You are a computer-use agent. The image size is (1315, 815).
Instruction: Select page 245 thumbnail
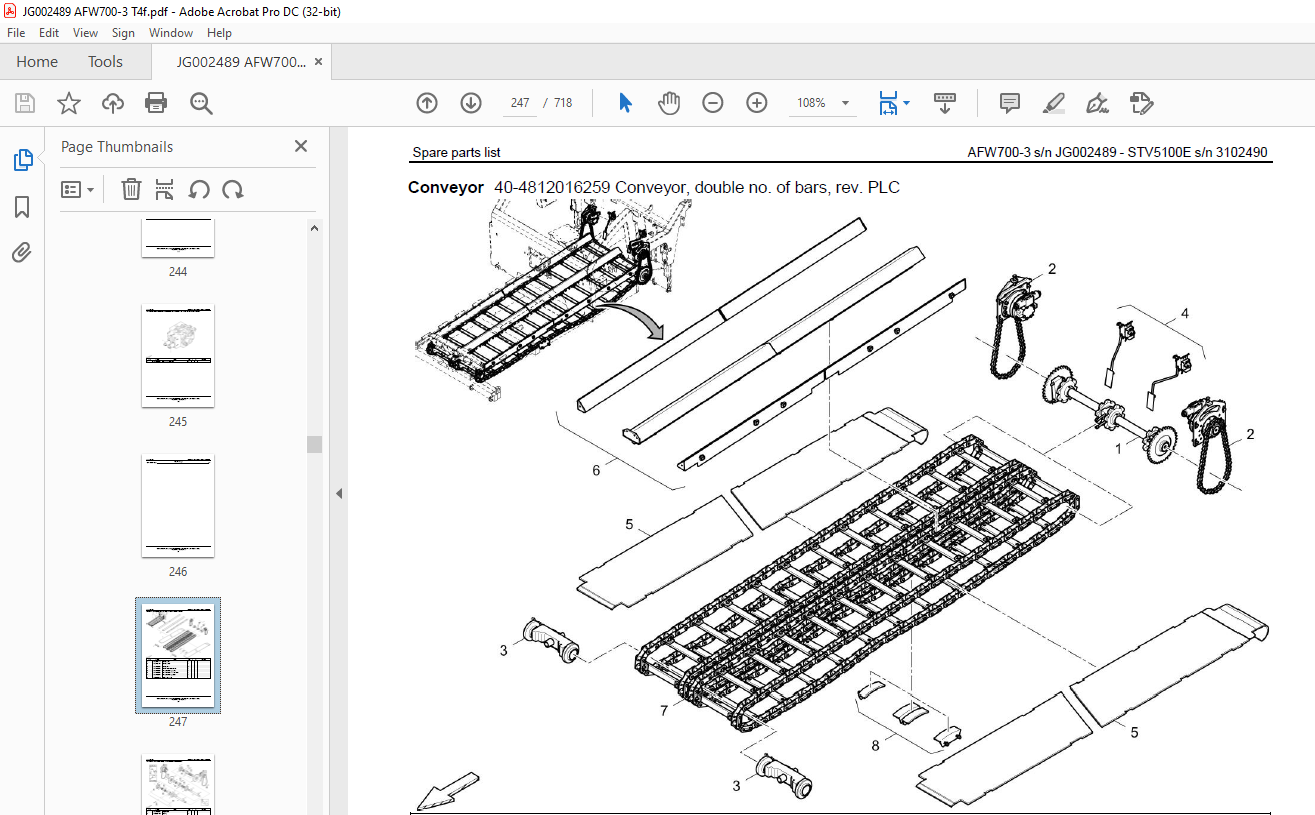click(178, 356)
